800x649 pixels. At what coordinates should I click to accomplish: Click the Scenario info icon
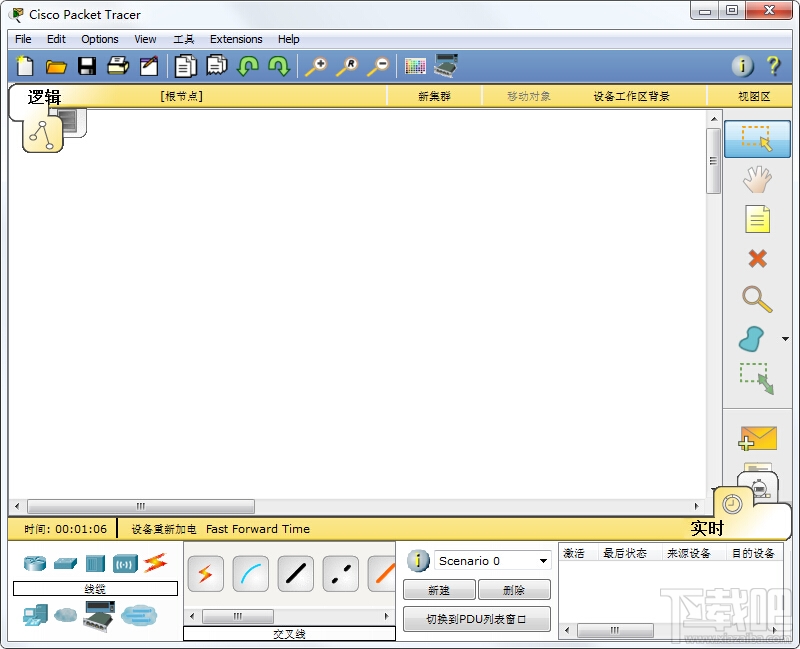[418, 561]
